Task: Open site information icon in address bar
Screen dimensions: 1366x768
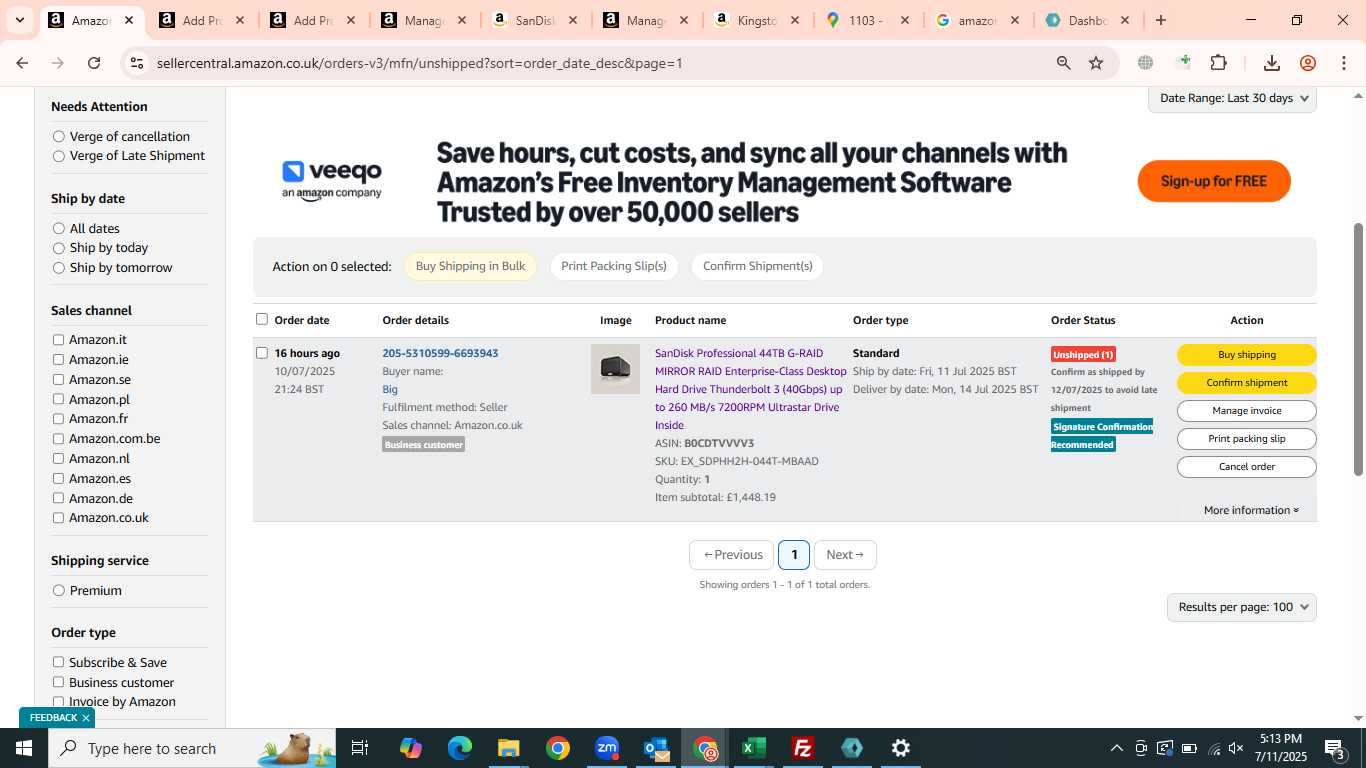Action: pos(137,63)
